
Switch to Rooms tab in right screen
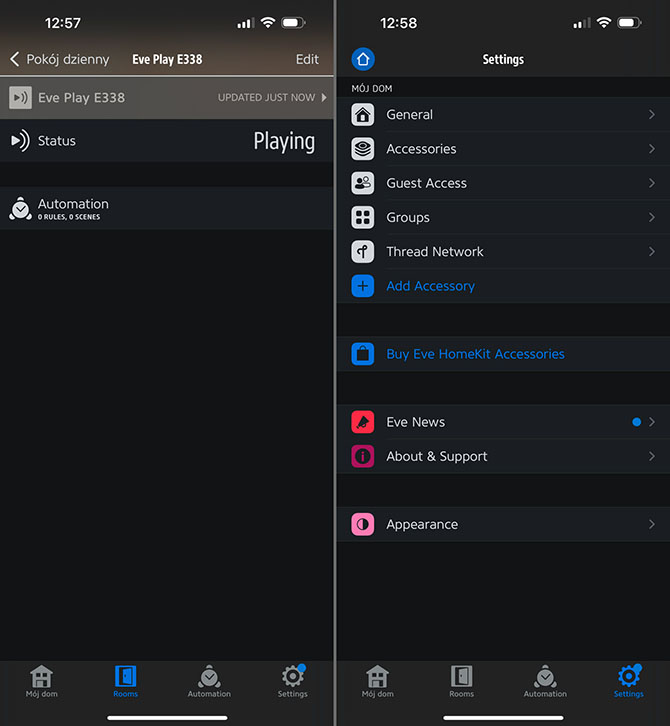tap(462, 681)
